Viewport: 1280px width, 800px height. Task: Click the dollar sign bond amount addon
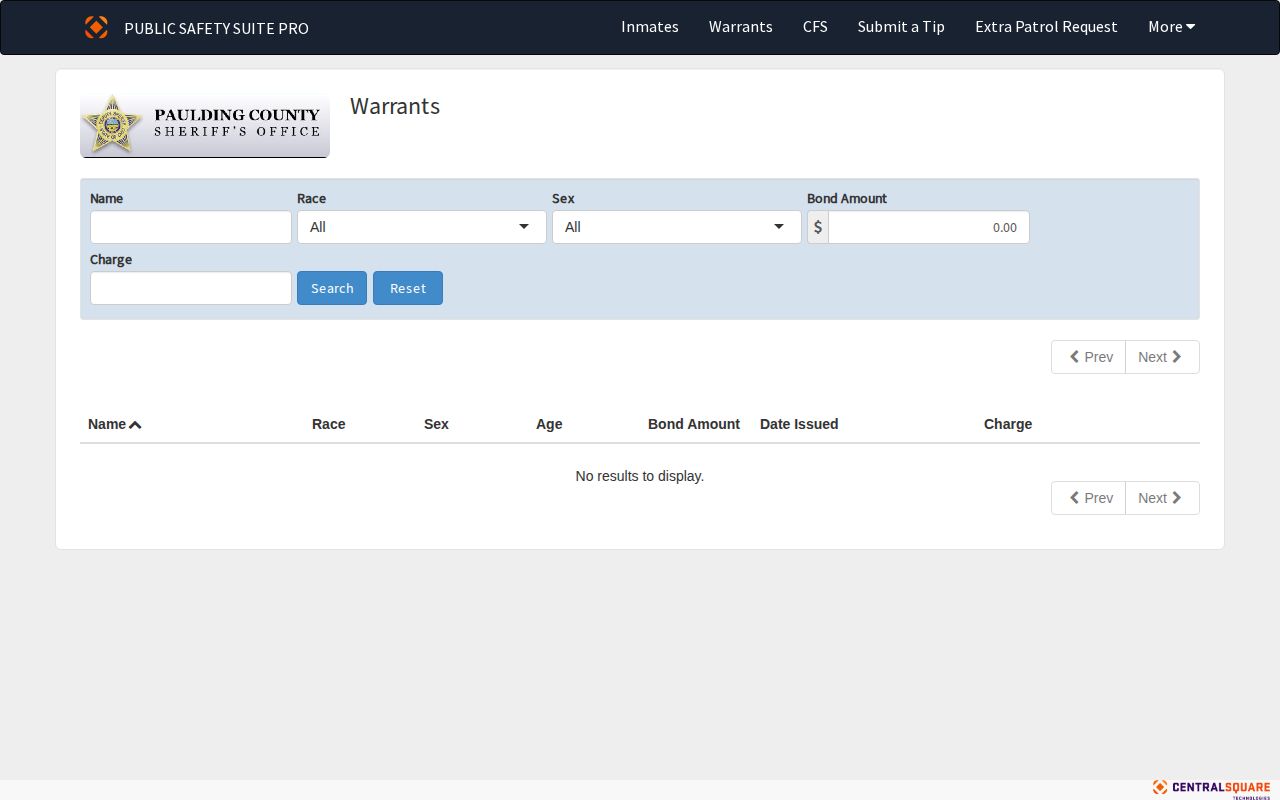pyautogui.click(x=818, y=227)
